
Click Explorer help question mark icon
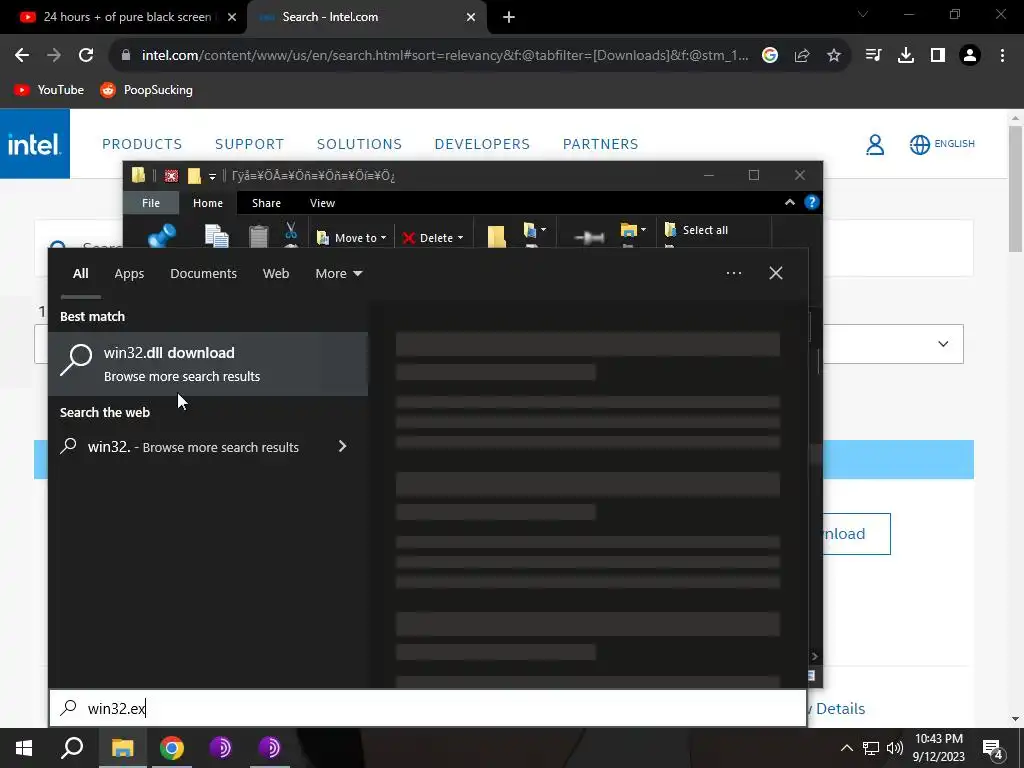[811, 202]
